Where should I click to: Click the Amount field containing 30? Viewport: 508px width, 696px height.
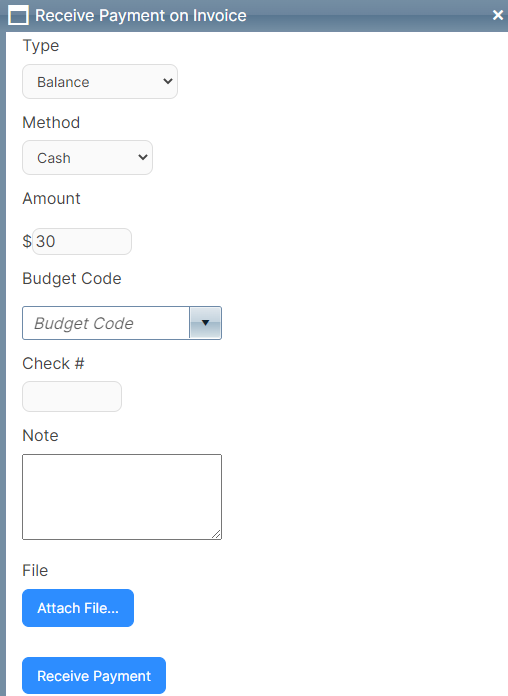82,241
